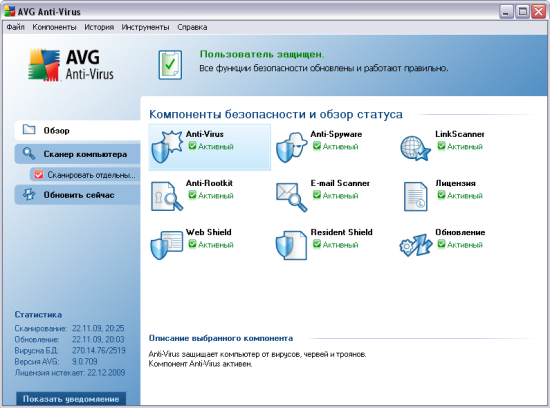The image size is (550, 408).
Task: Click the folder icon beside Обзор
Action: click(29, 129)
